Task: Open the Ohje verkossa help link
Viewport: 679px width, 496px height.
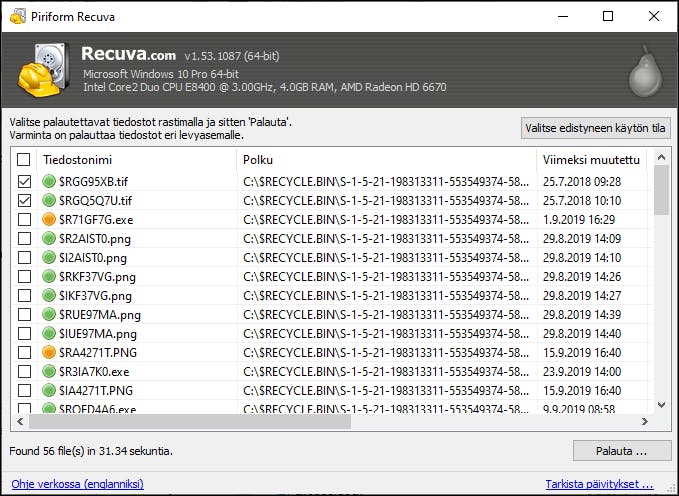Action: (x=76, y=484)
